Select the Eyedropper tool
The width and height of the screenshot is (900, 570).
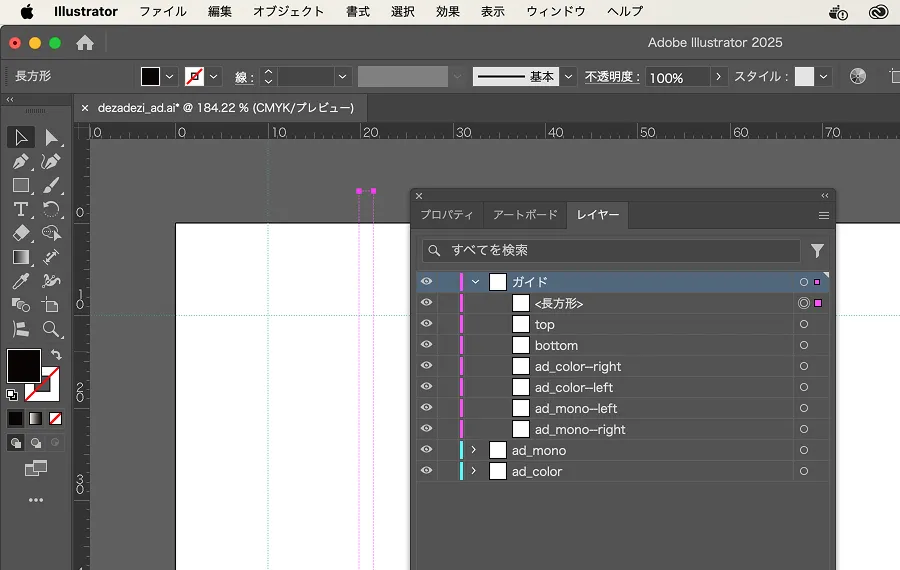tap(20, 281)
